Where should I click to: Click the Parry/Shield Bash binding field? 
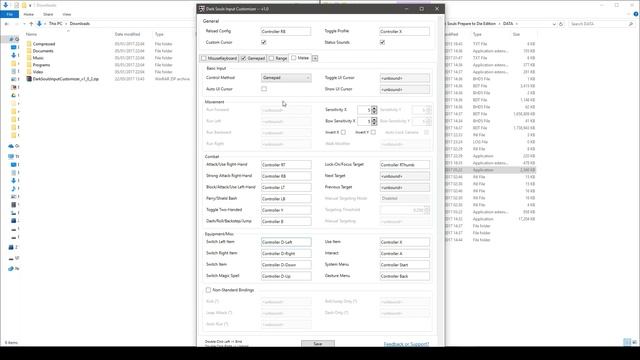pos(286,199)
